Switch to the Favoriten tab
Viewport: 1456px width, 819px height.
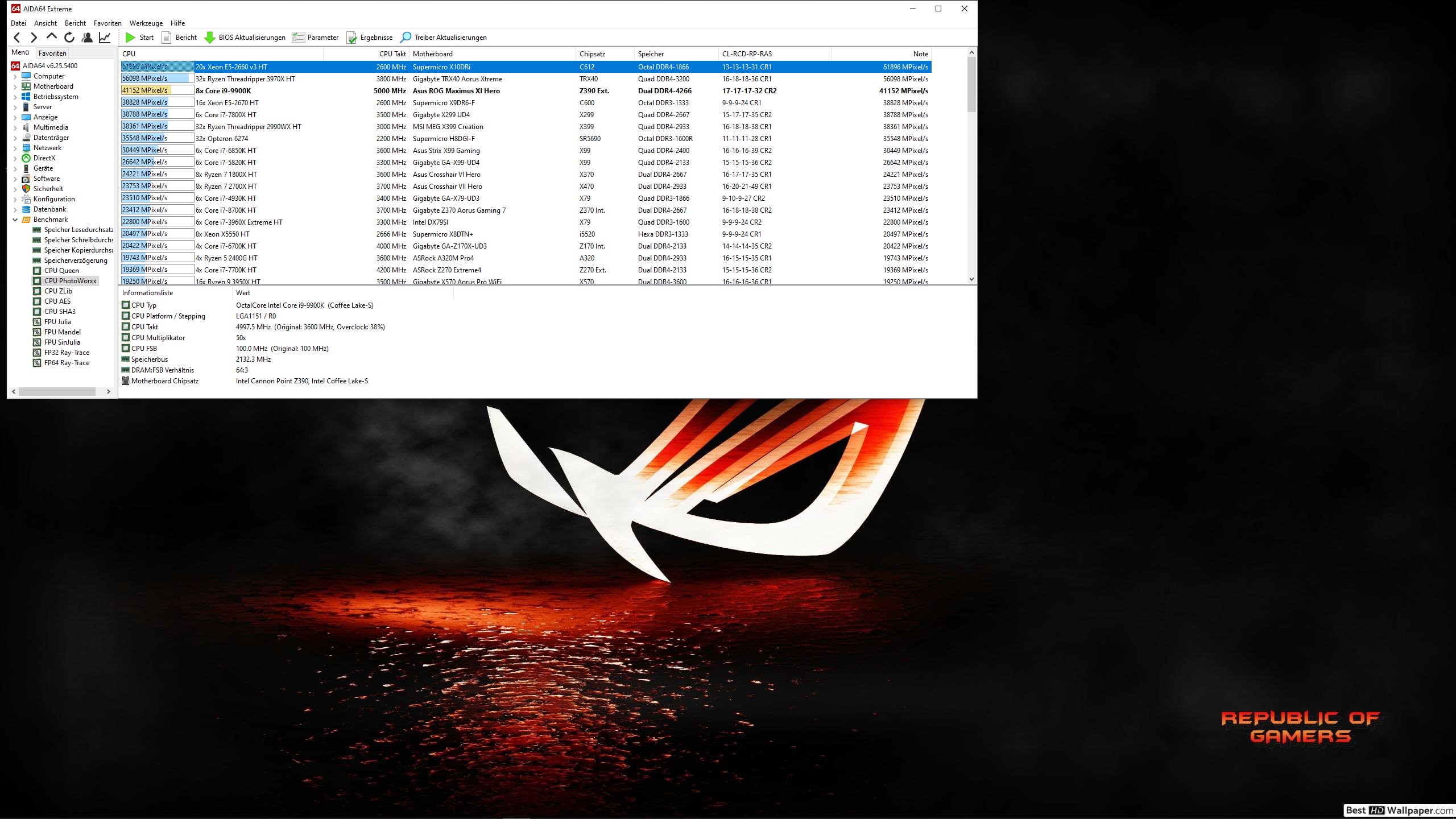pos(53,52)
